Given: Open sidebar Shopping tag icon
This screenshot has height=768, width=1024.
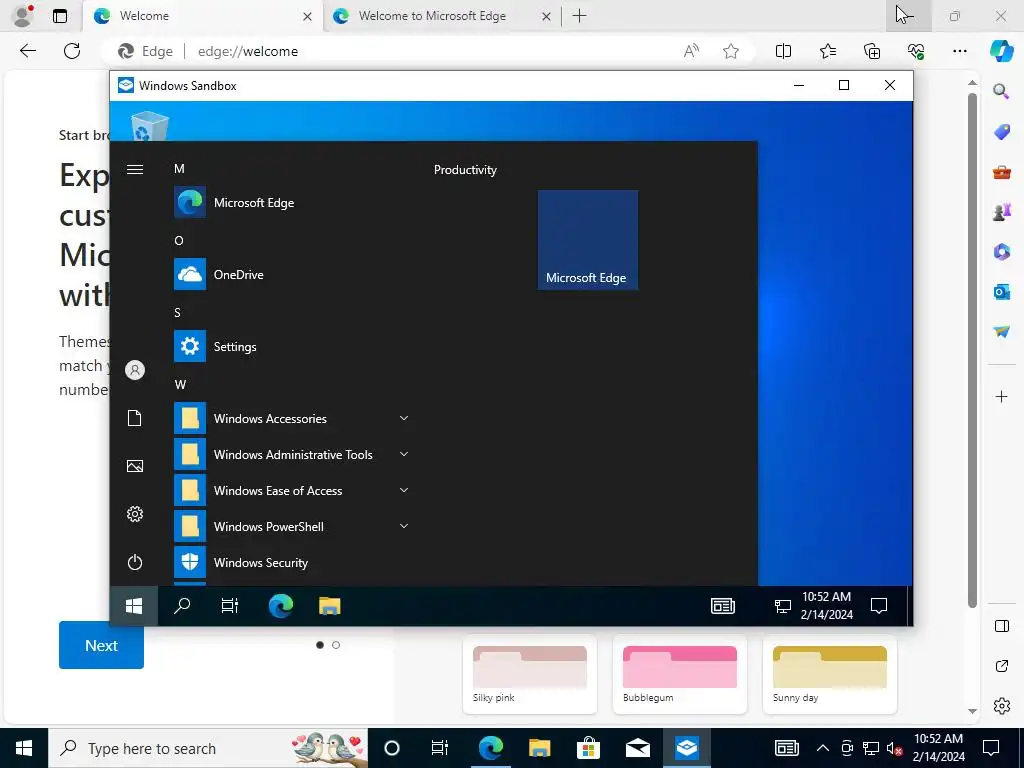Looking at the screenshot, I should (1001, 131).
